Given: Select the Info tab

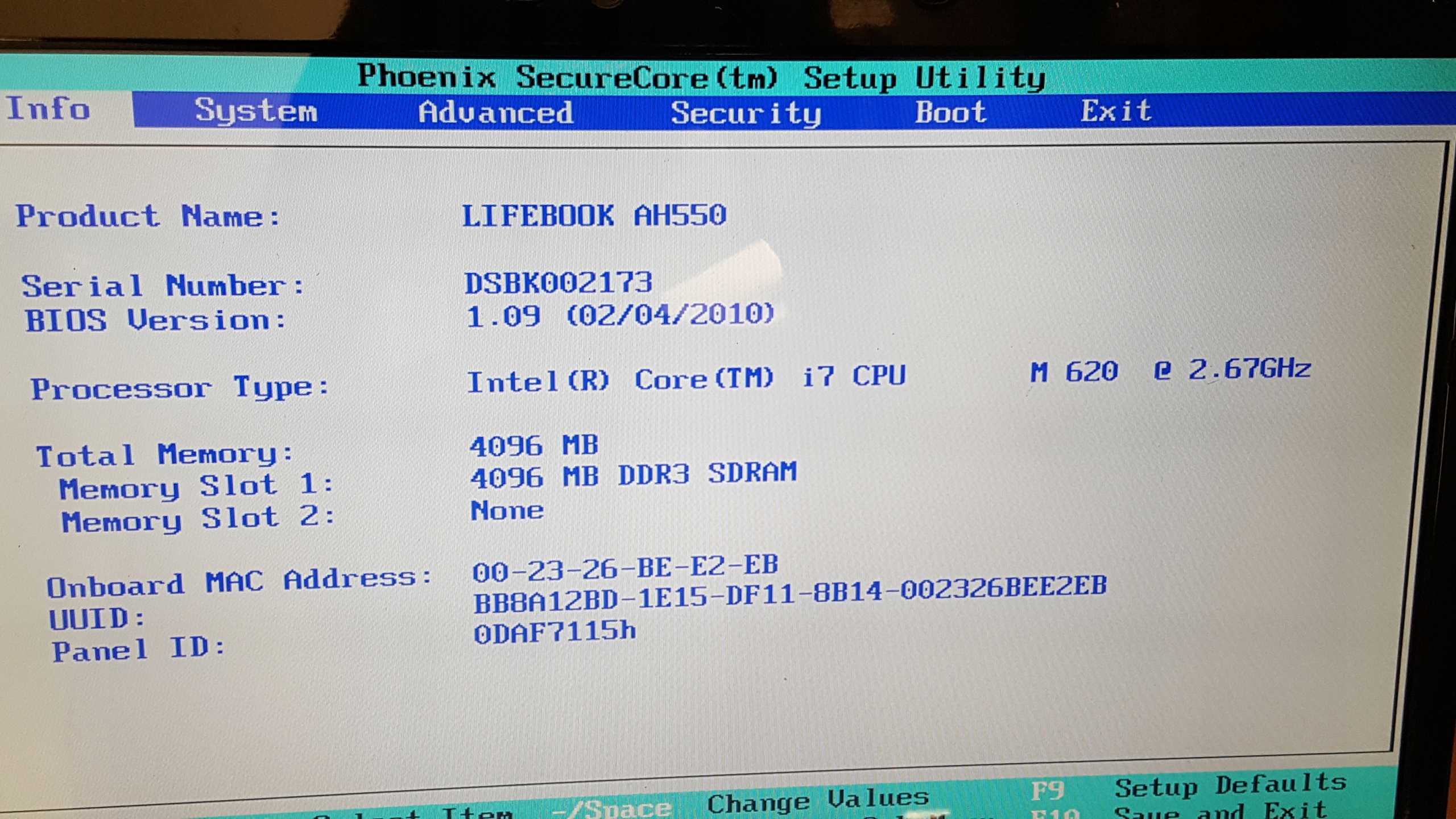Looking at the screenshot, I should 48,109.
